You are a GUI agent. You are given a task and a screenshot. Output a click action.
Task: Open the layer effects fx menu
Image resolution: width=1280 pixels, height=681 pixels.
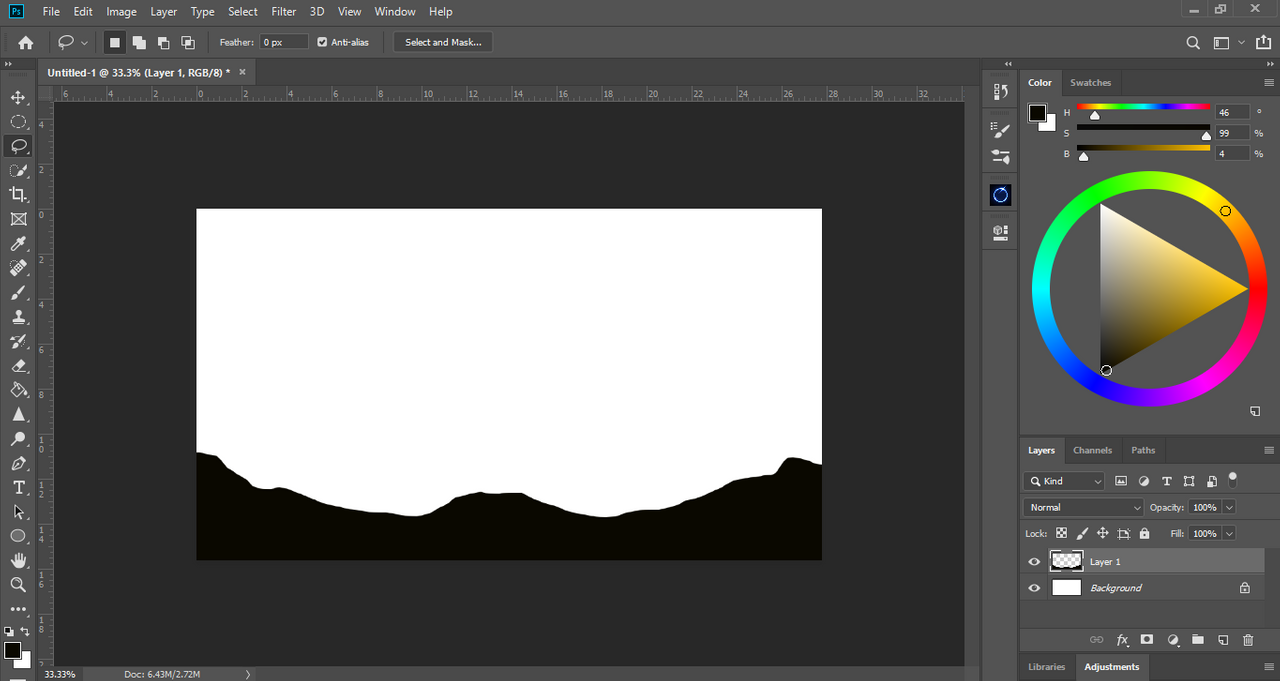point(1122,640)
